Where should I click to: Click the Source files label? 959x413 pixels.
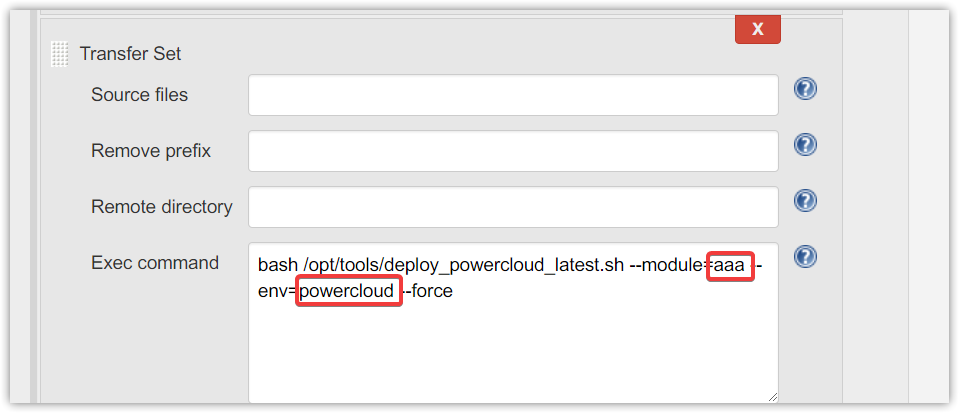pyautogui.click(x=139, y=95)
